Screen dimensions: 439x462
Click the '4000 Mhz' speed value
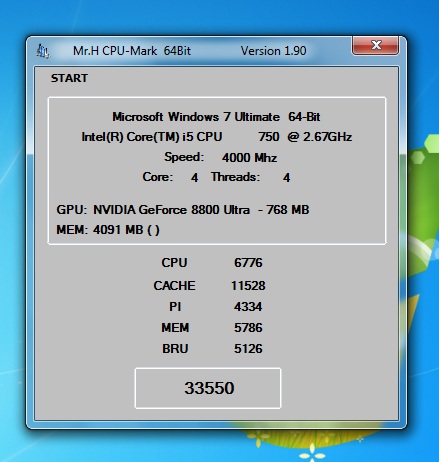pyautogui.click(x=249, y=157)
